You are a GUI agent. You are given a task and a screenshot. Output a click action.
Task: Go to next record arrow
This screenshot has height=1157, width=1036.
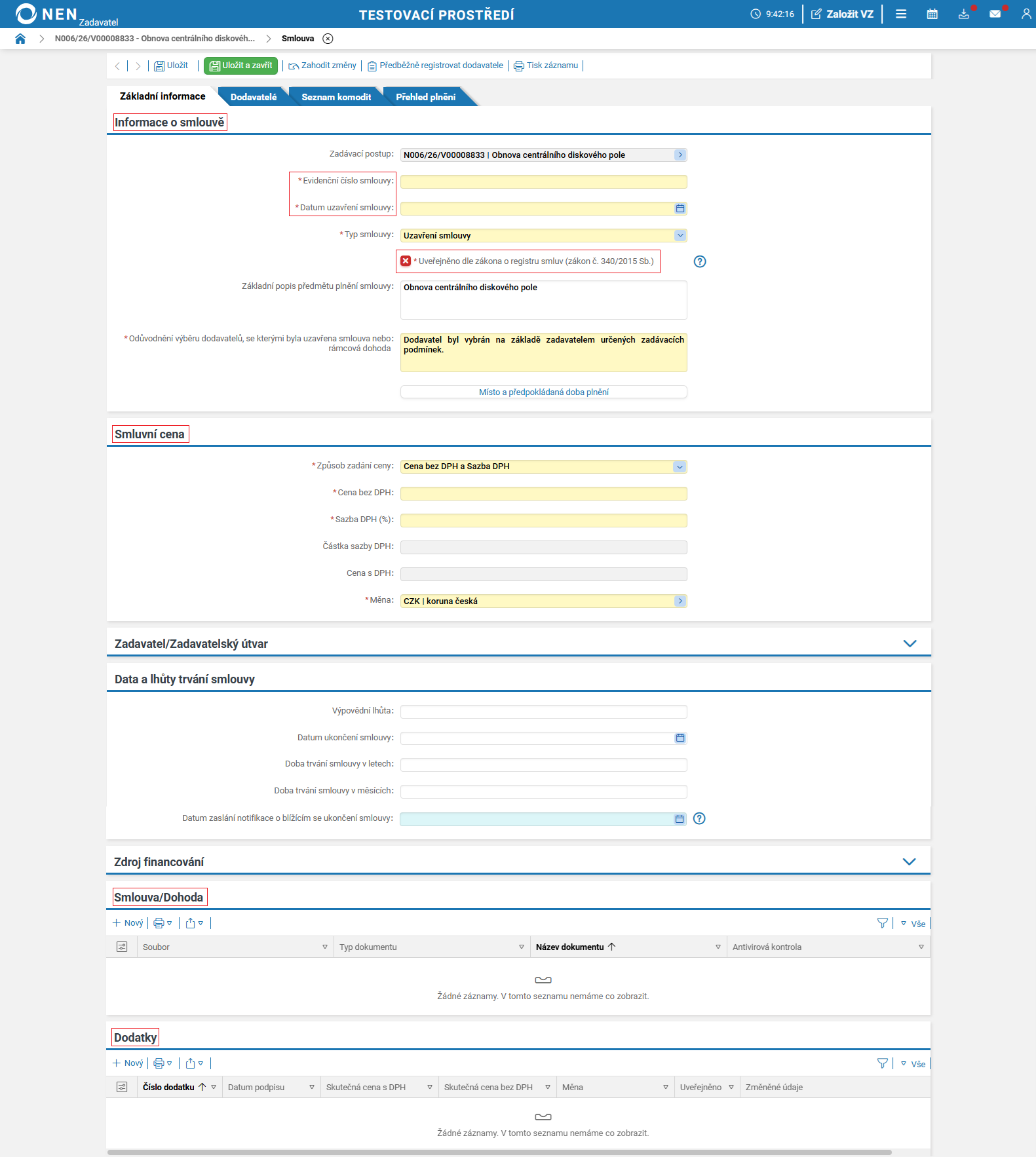138,66
